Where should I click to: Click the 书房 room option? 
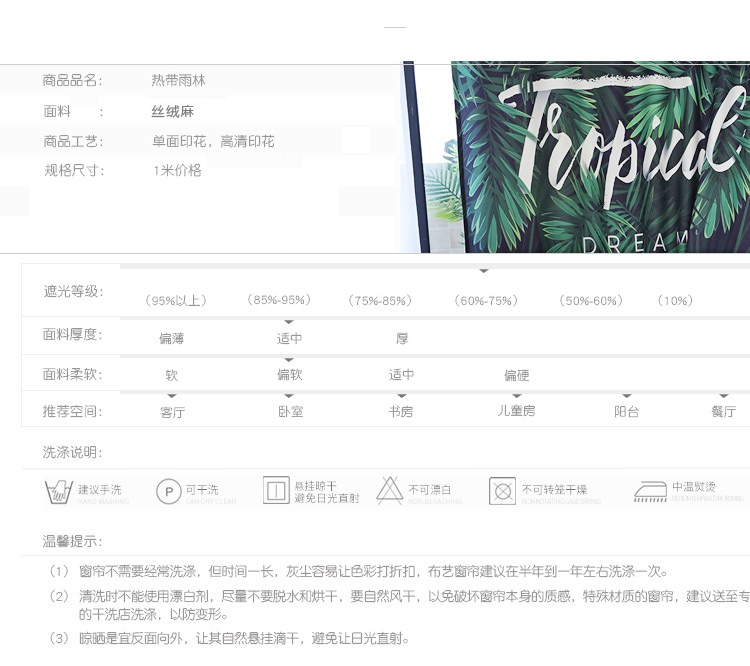pyautogui.click(x=400, y=411)
